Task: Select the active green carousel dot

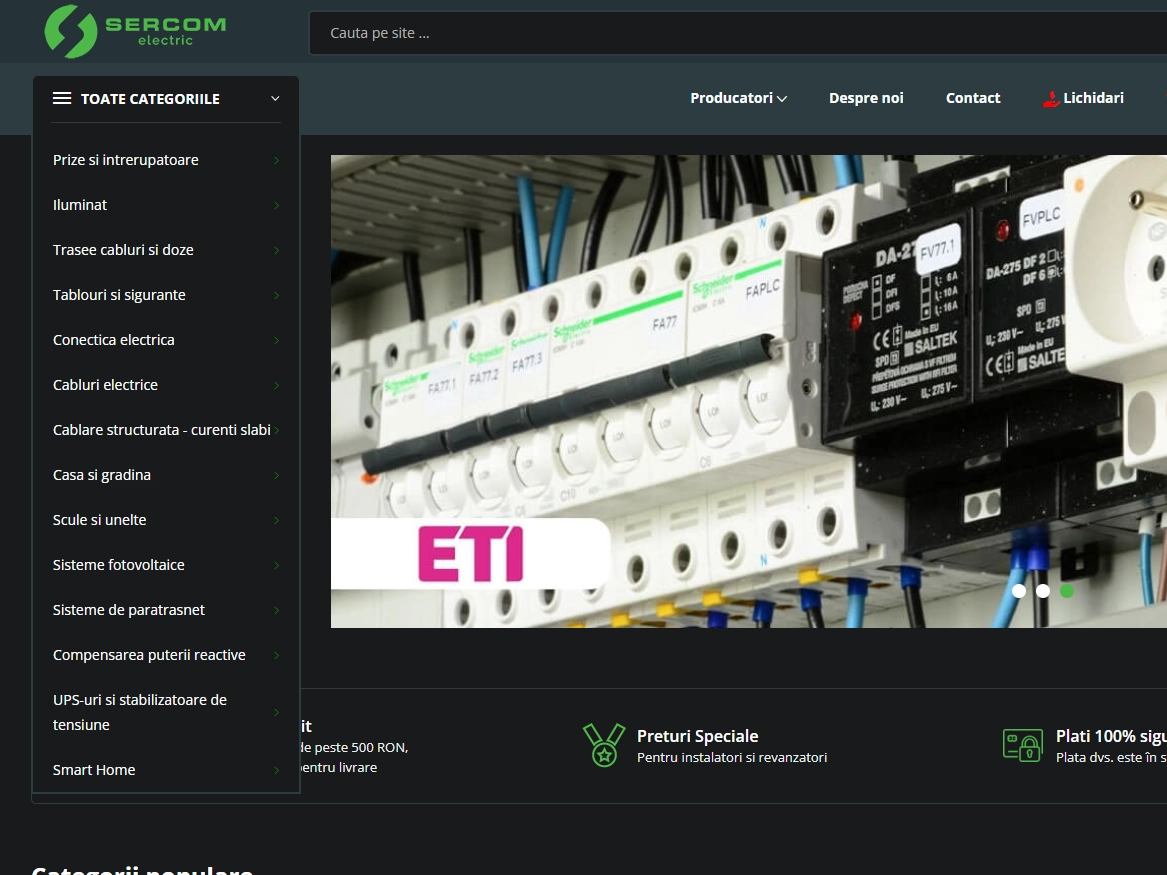Action: (1067, 591)
